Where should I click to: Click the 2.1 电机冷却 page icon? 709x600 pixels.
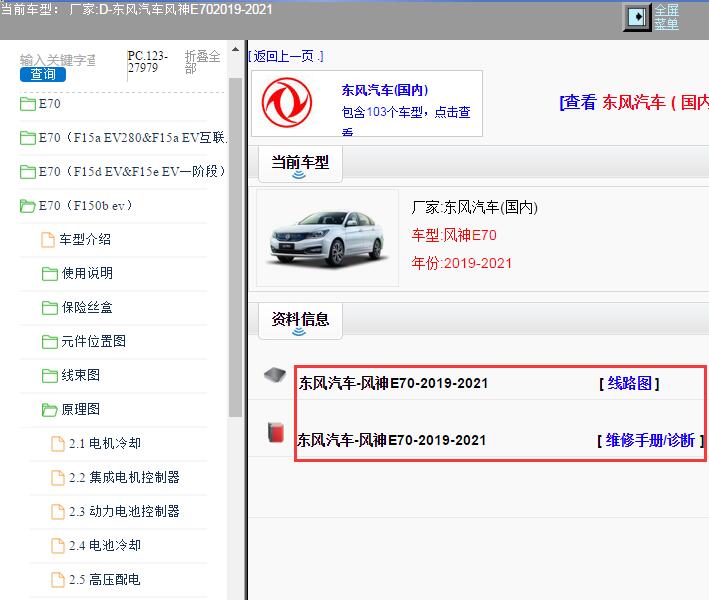(58, 444)
